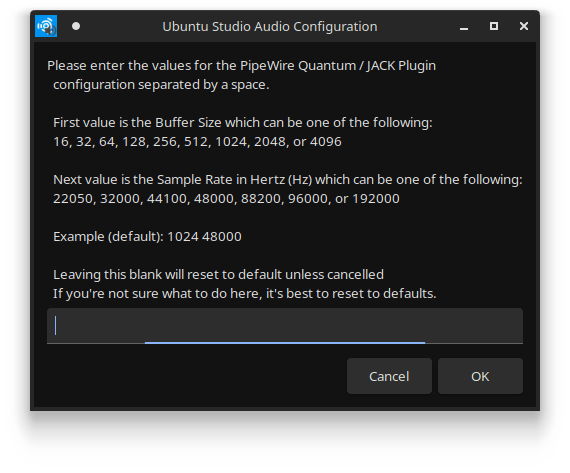Minimize the Audio Configuration window

coord(464,27)
